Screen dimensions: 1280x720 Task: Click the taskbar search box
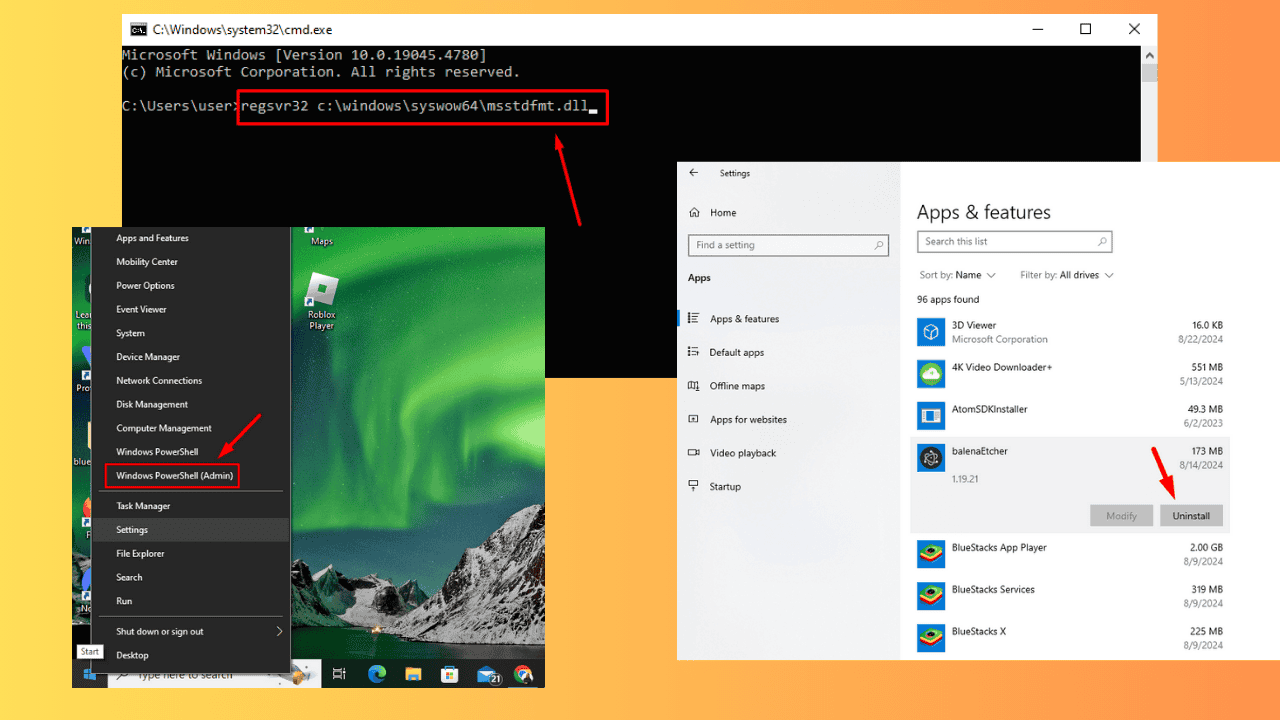(213, 675)
